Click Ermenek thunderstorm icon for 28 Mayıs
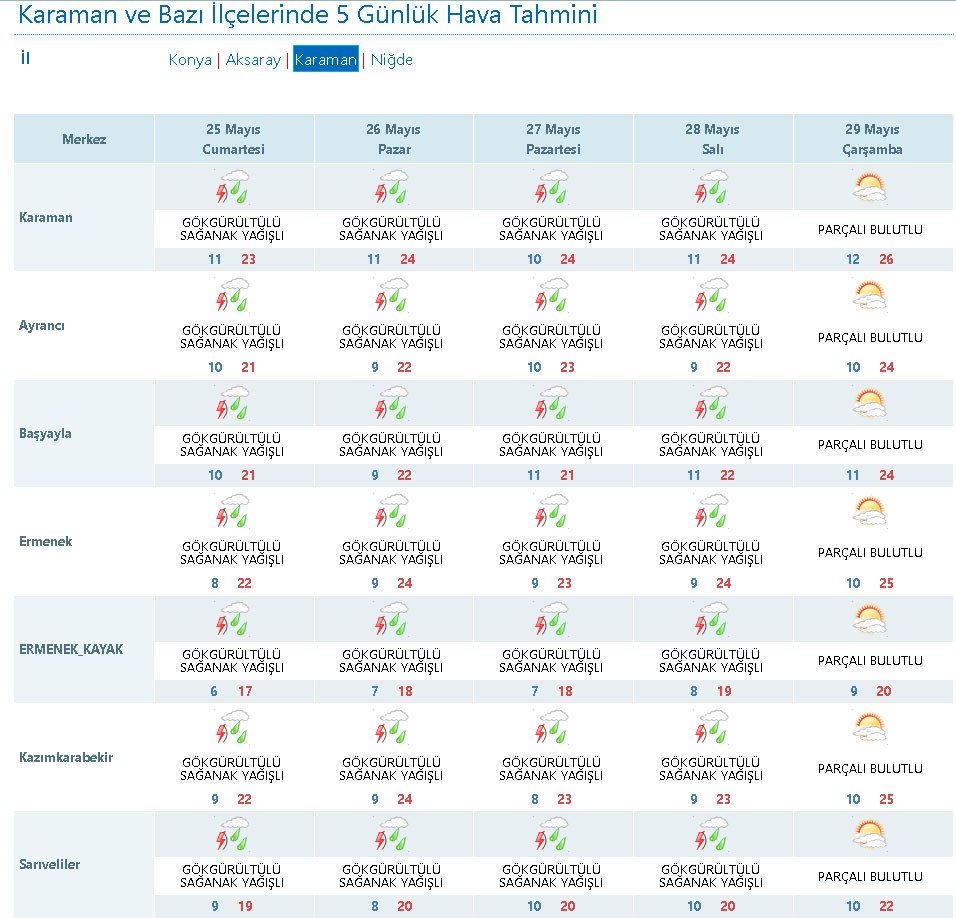This screenshot has width=956, height=918. tap(711, 512)
